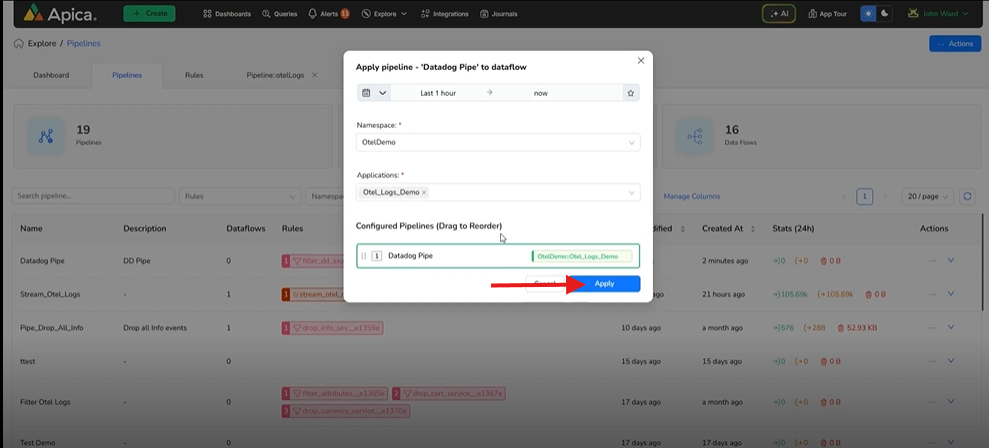Click the home icon in breadcrumb
This screenshot has width=989, height=448.
tap(19, 44)
